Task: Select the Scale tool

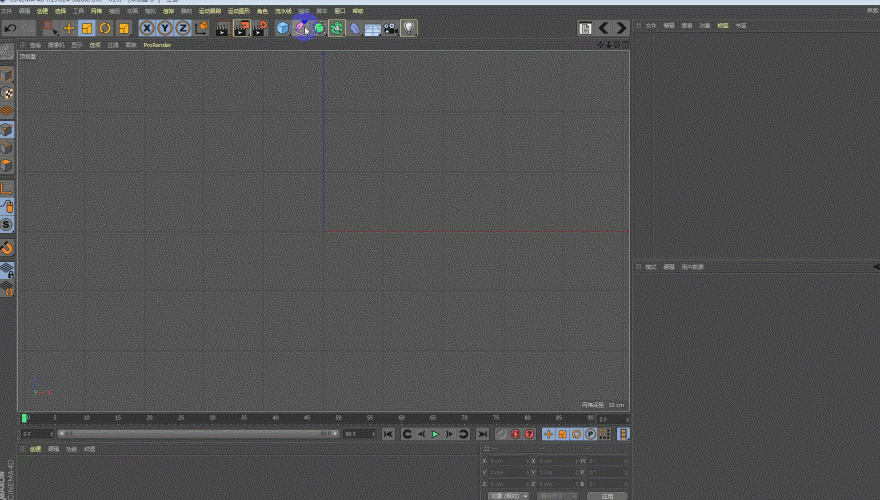Action: (87, 28)
